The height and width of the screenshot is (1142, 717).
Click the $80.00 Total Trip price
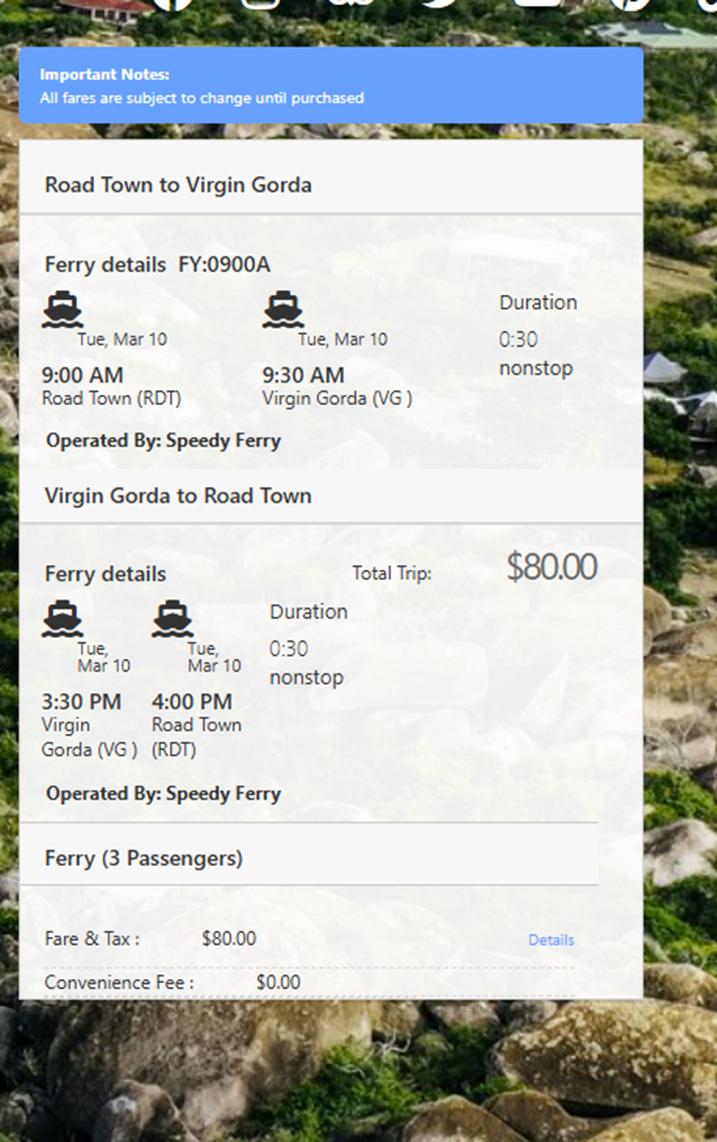tap(551, 567)
